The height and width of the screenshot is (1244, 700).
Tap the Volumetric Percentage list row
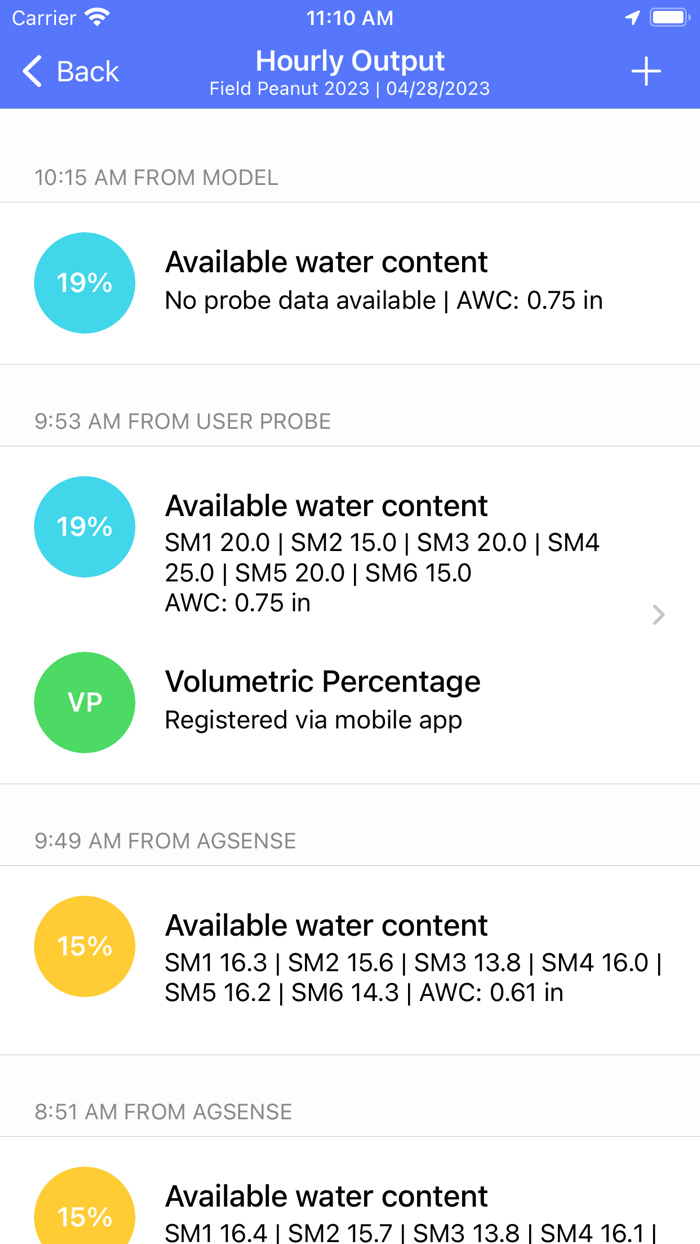[322, 700]
